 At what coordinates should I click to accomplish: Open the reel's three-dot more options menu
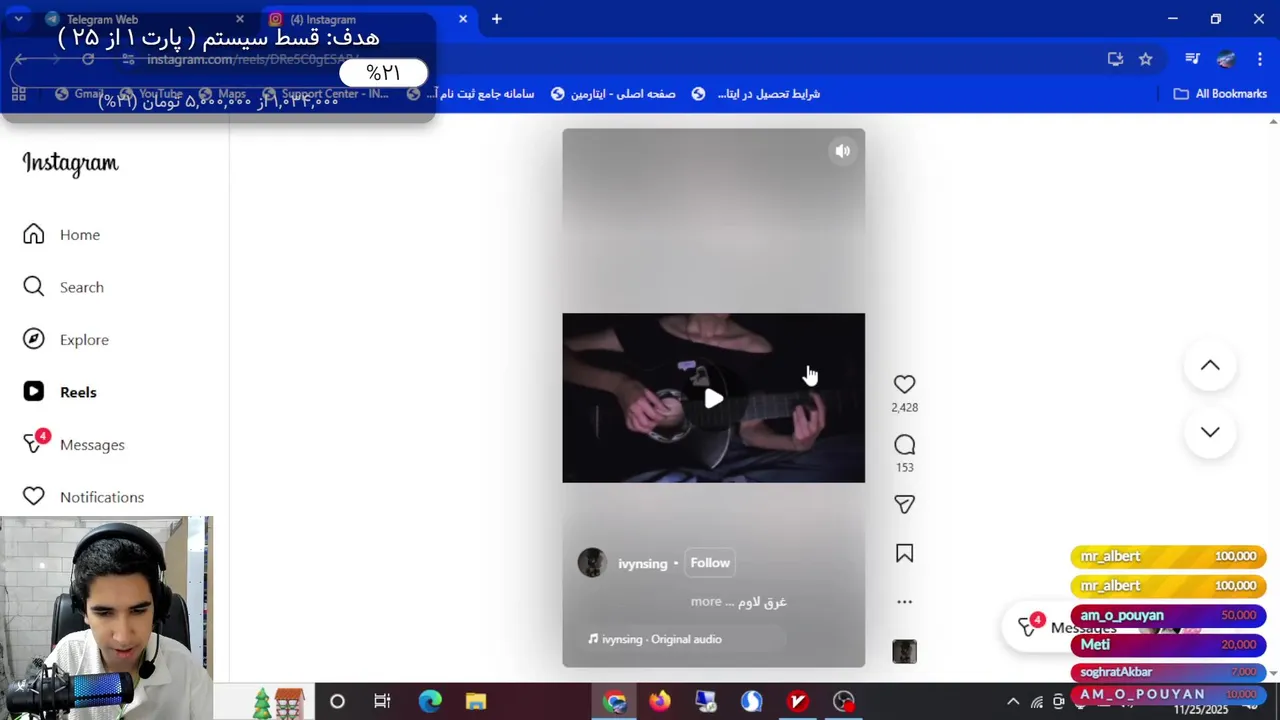click(904, 602)
